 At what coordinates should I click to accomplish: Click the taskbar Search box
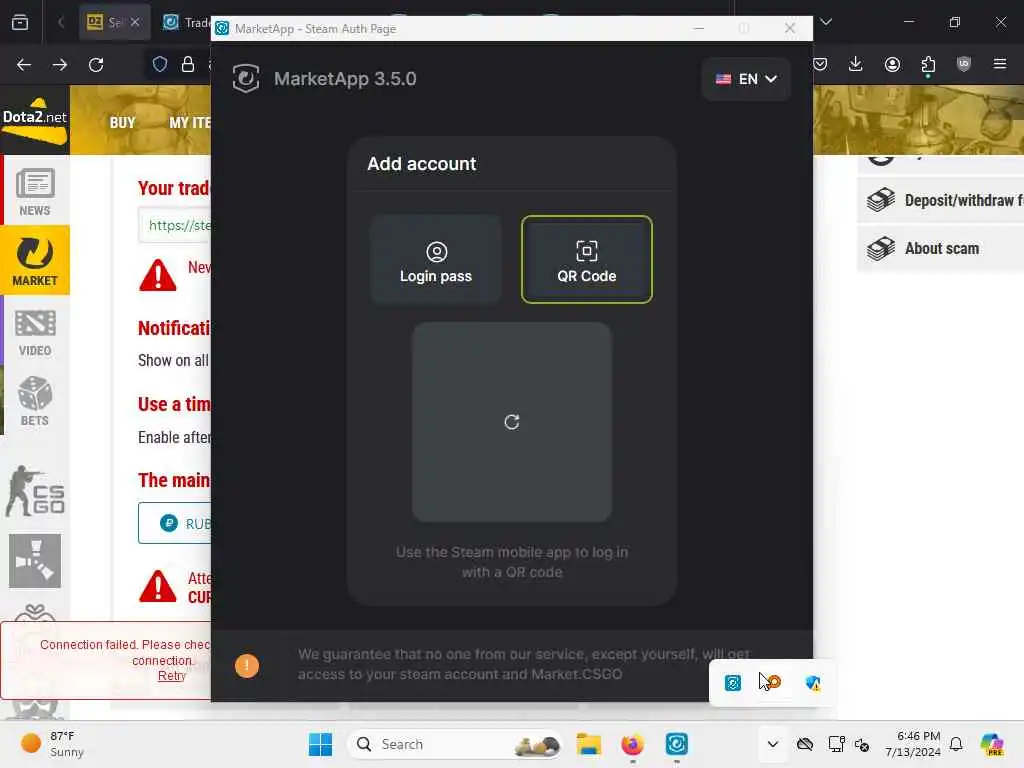455,744
